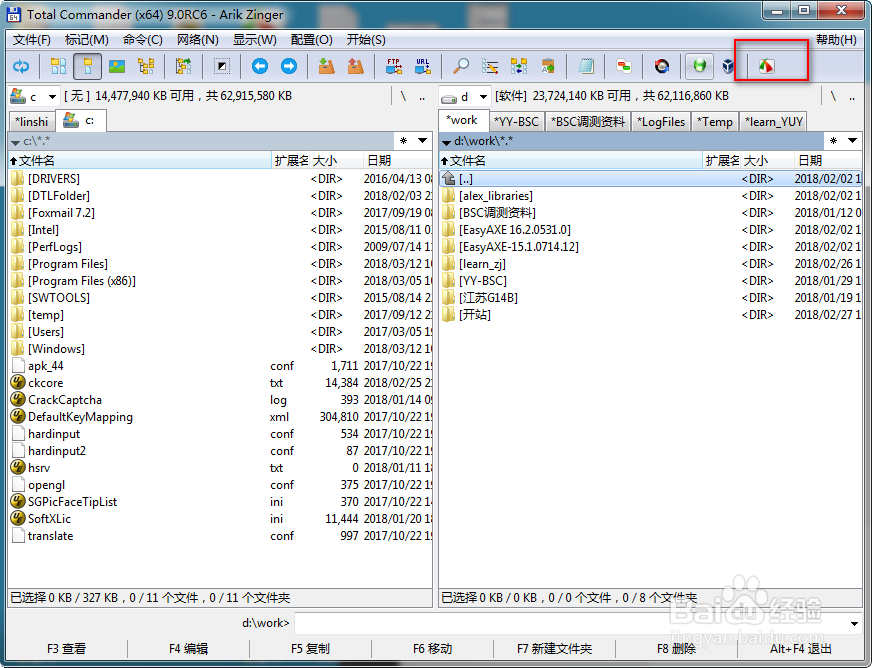
Task: Click F8 删除 button
Action: pos(676,649)
